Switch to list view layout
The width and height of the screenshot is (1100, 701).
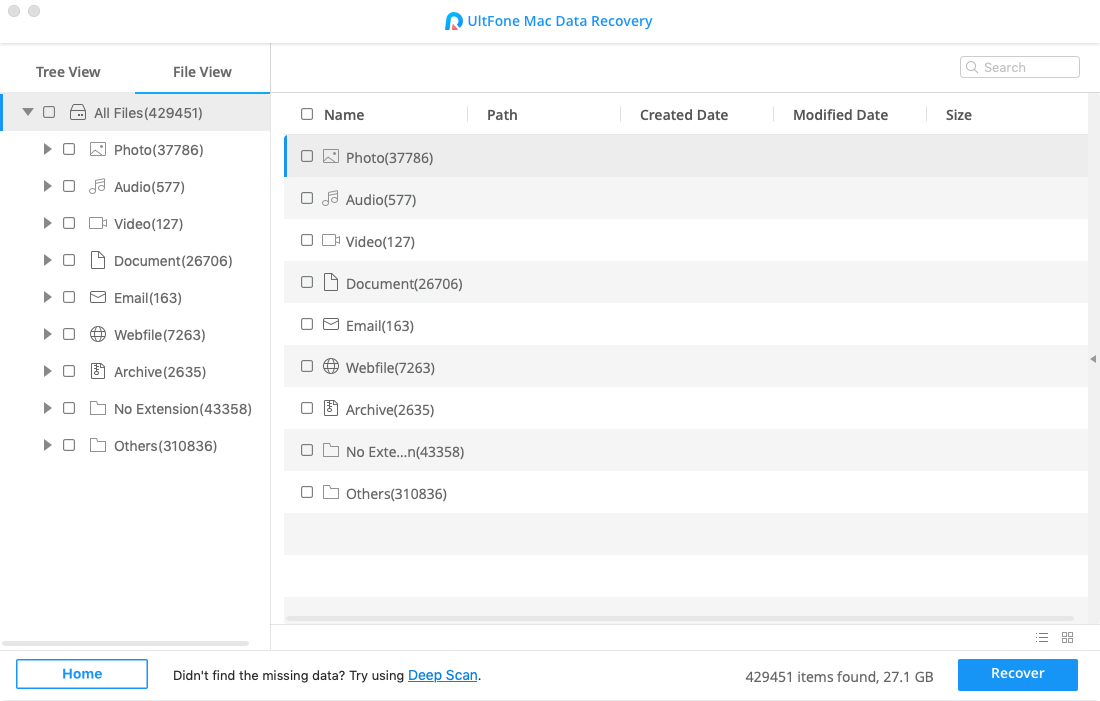coord(1042,637)
